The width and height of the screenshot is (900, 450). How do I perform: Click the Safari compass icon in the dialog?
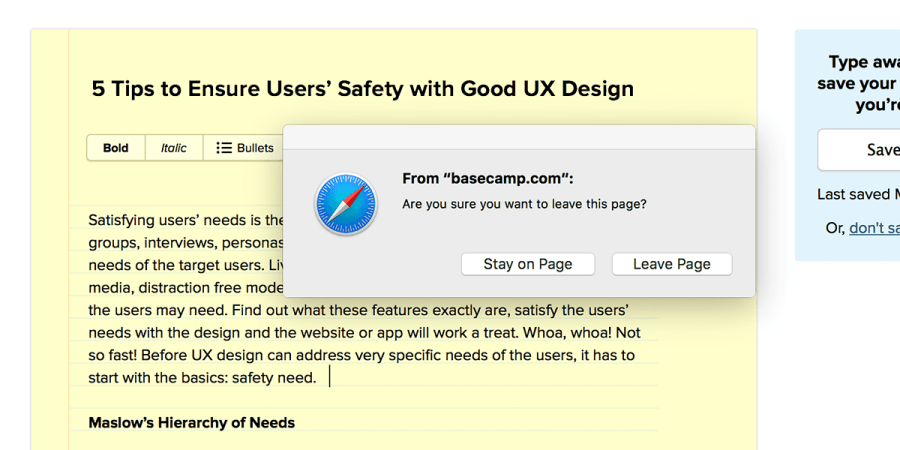346,204
